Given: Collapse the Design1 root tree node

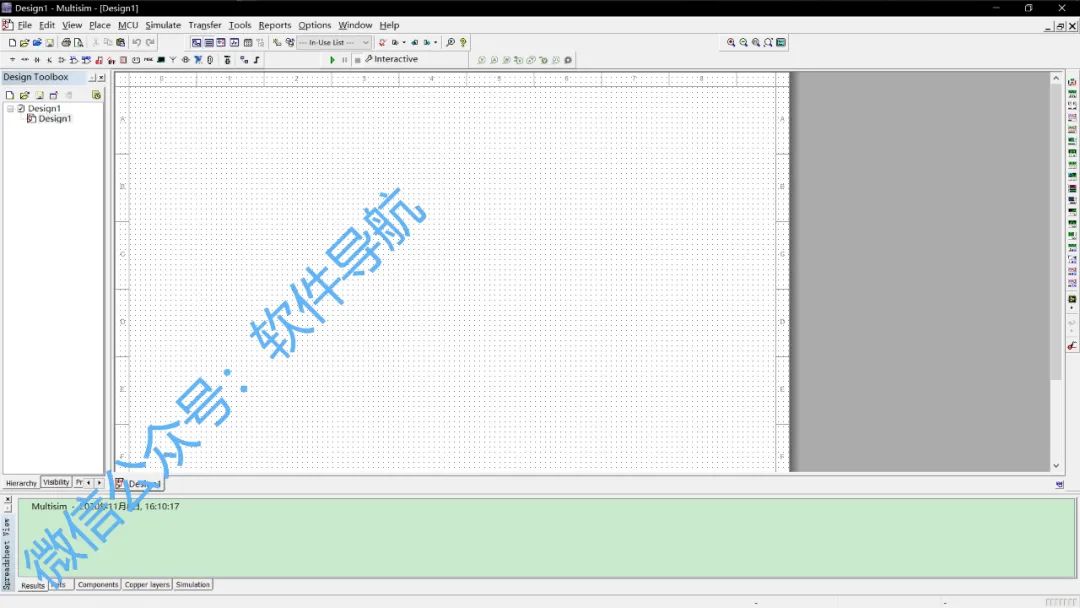Looking at the screenshot, I should click(10, 109).
